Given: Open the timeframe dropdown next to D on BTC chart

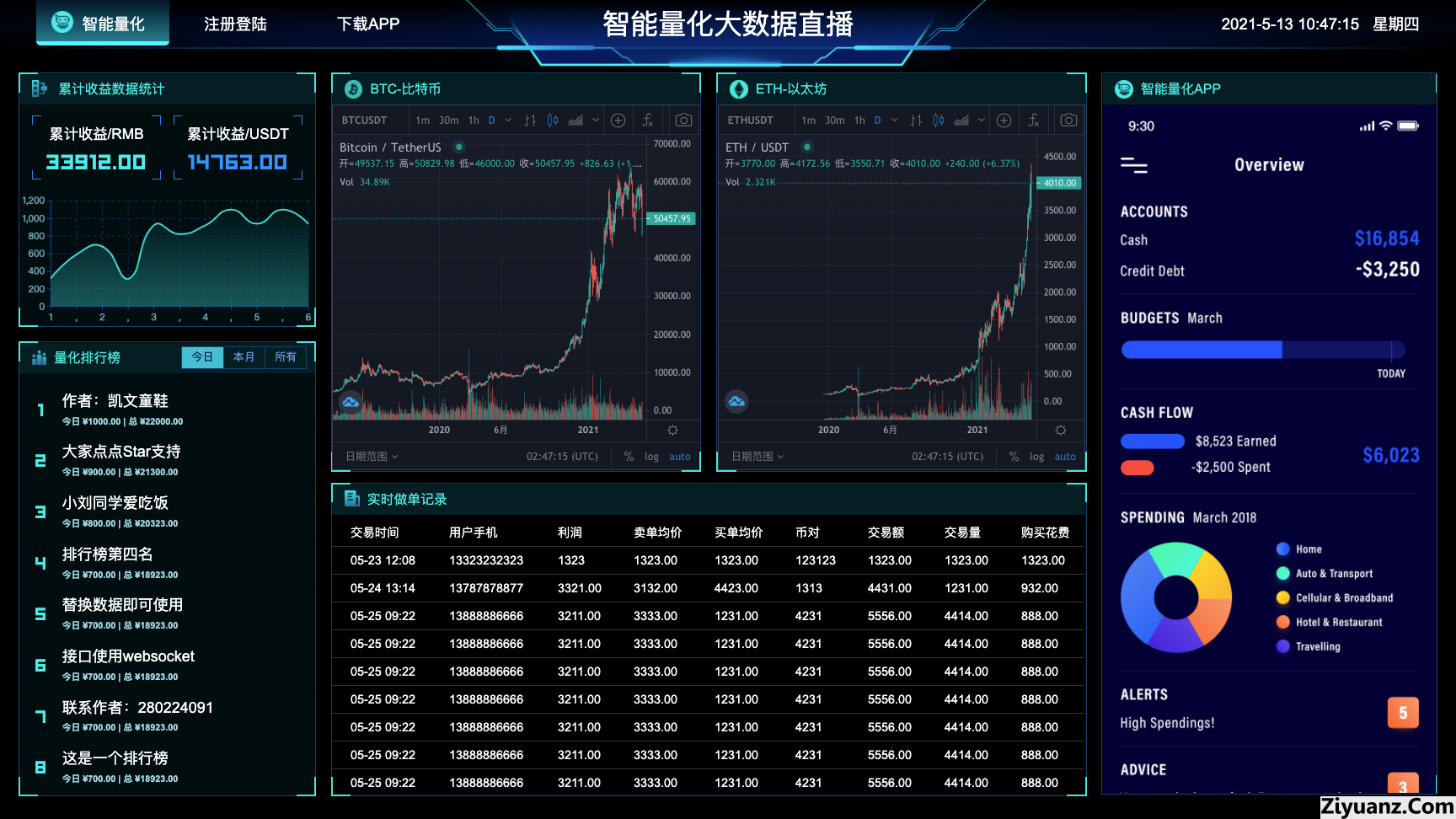Looking at the screenshot, I should (x=507, y=120).
